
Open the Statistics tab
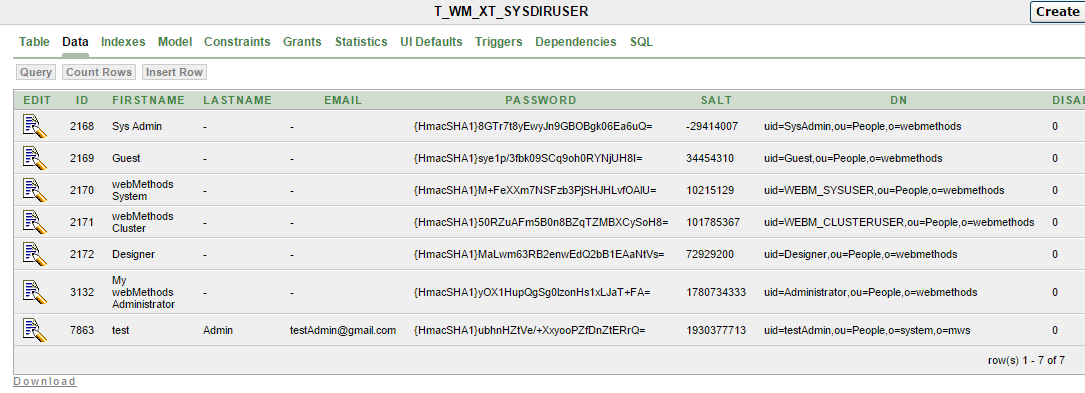click(361, 42)
